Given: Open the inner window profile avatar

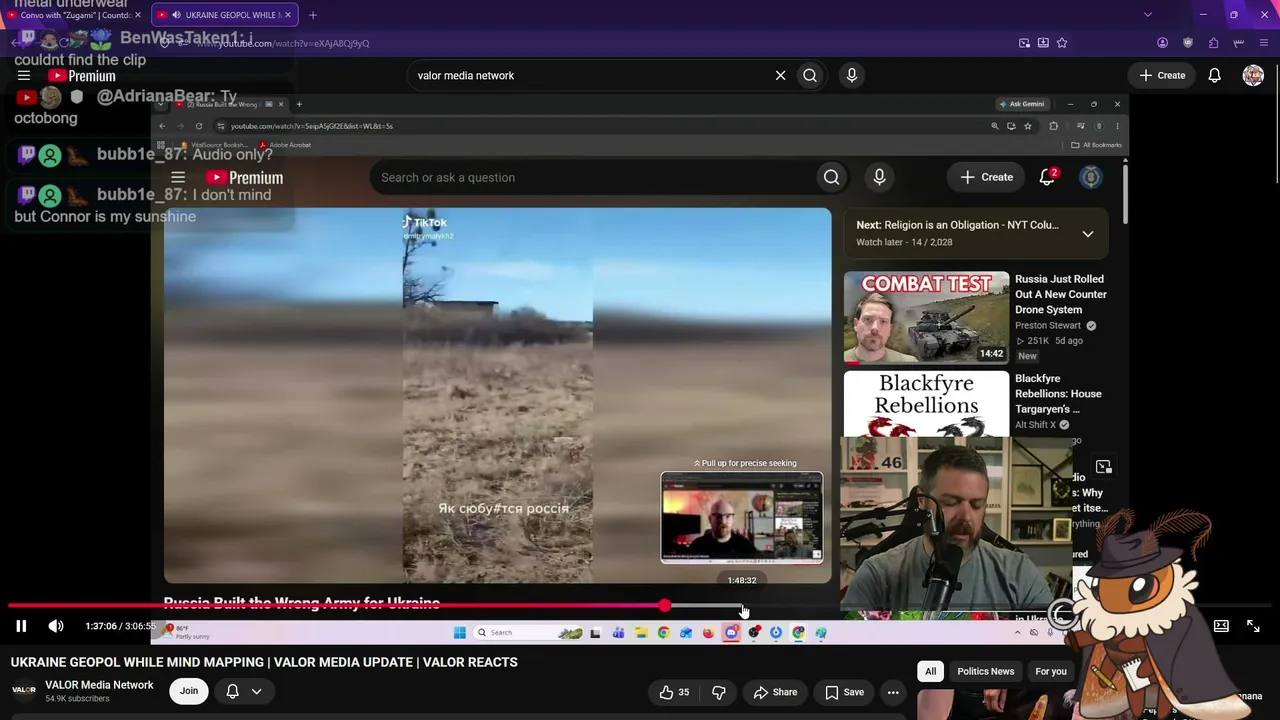Looking at the screenshot, I should (x=1091, y=177).
